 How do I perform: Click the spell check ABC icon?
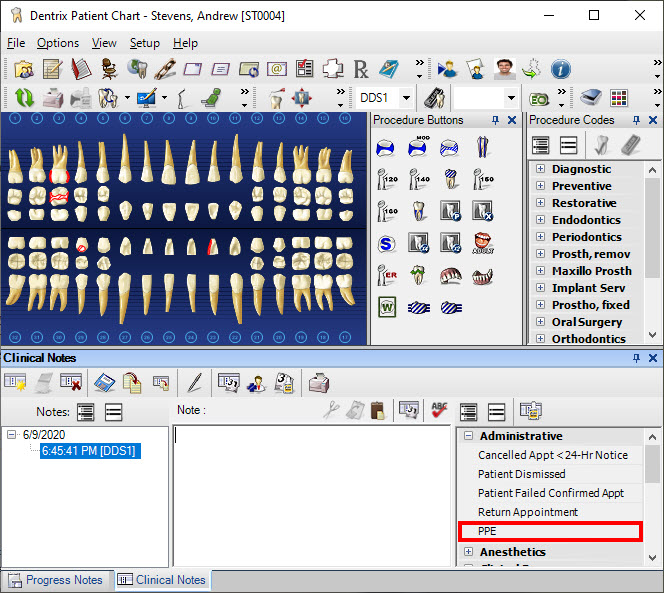[439, 410]
